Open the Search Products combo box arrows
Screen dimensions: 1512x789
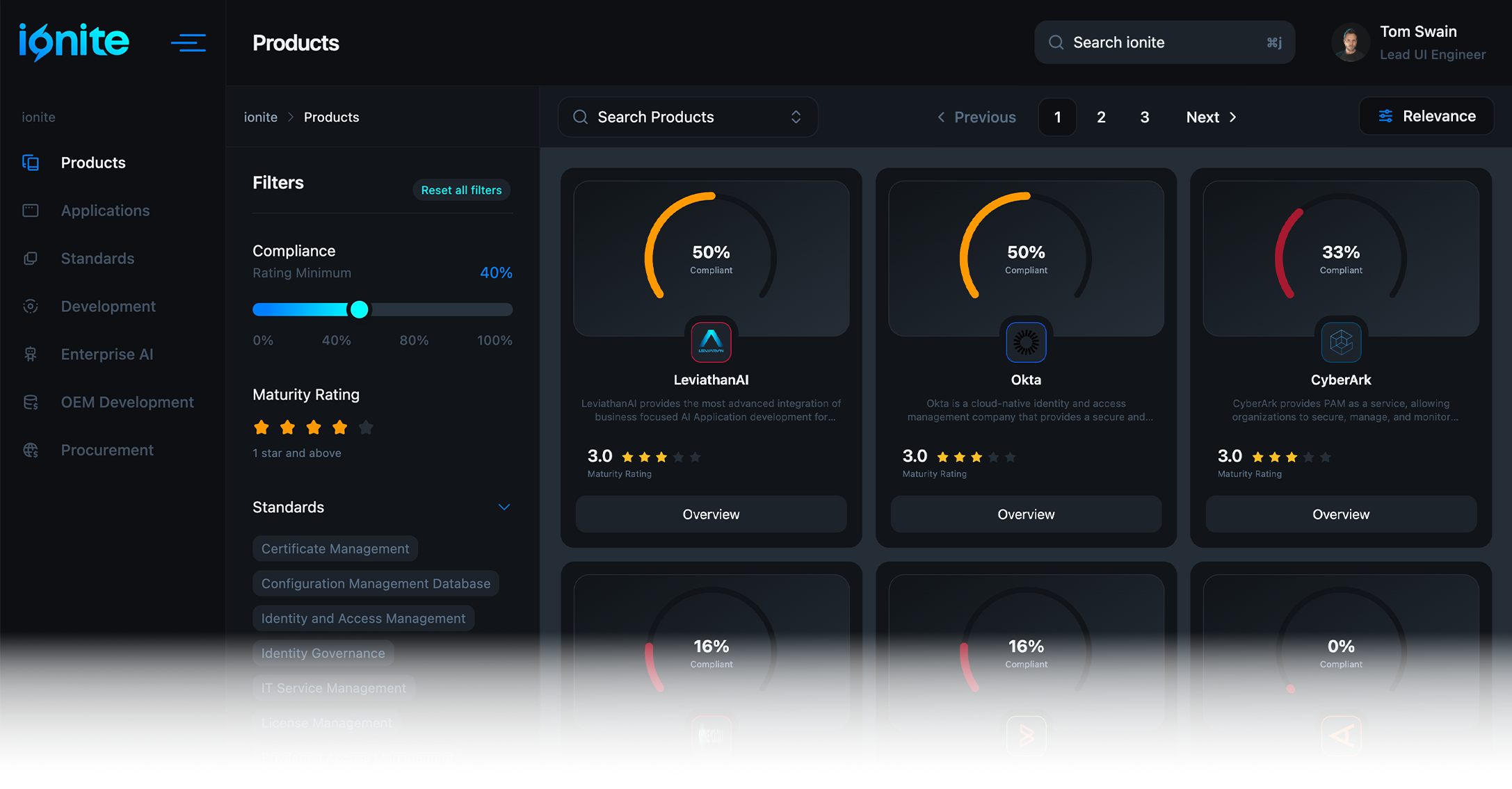(x=796, y=117)
